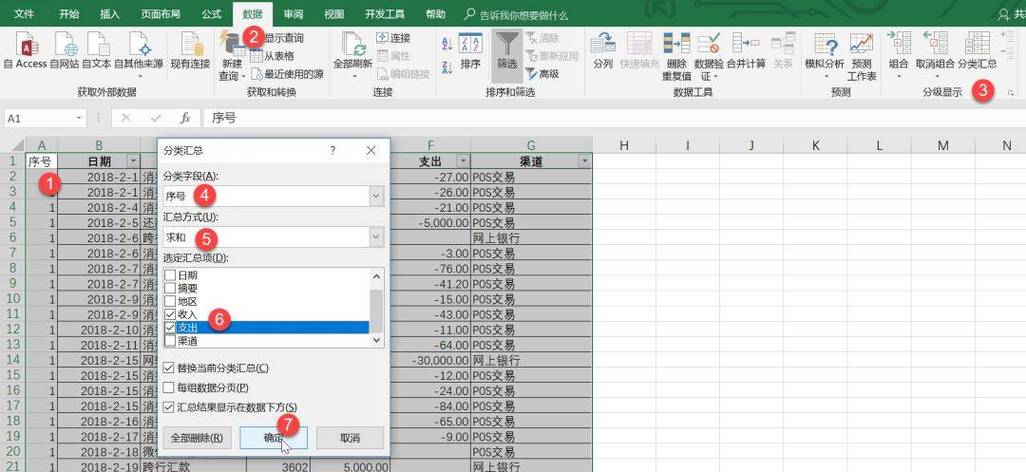Screen dimensions: 1026x472
Task: Open the 日期 column filter dropdown
Action: pyautogui.click(x=133, y=161)
